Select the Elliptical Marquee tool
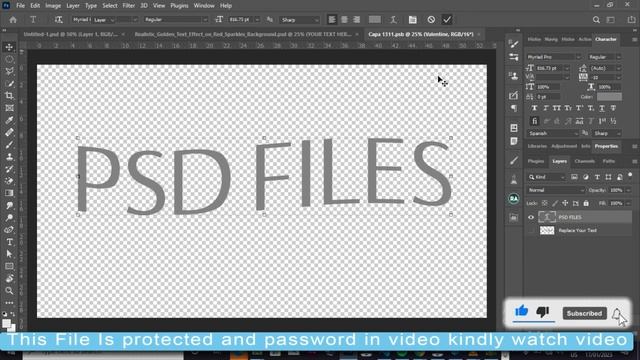This screenshot has width=640, height=360. click(9, 60)
